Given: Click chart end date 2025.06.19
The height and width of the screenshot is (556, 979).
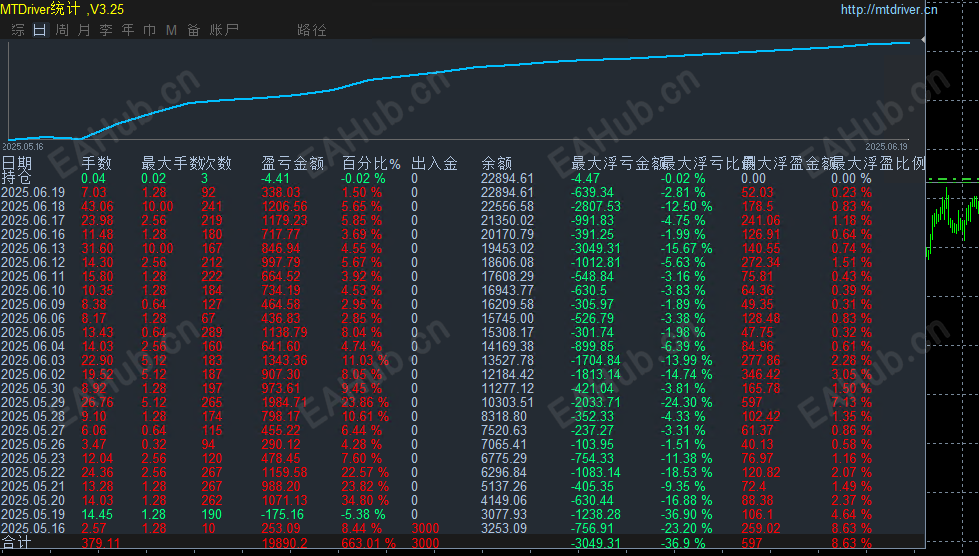Looking at the screenshot, I should (x=886, y=147).
